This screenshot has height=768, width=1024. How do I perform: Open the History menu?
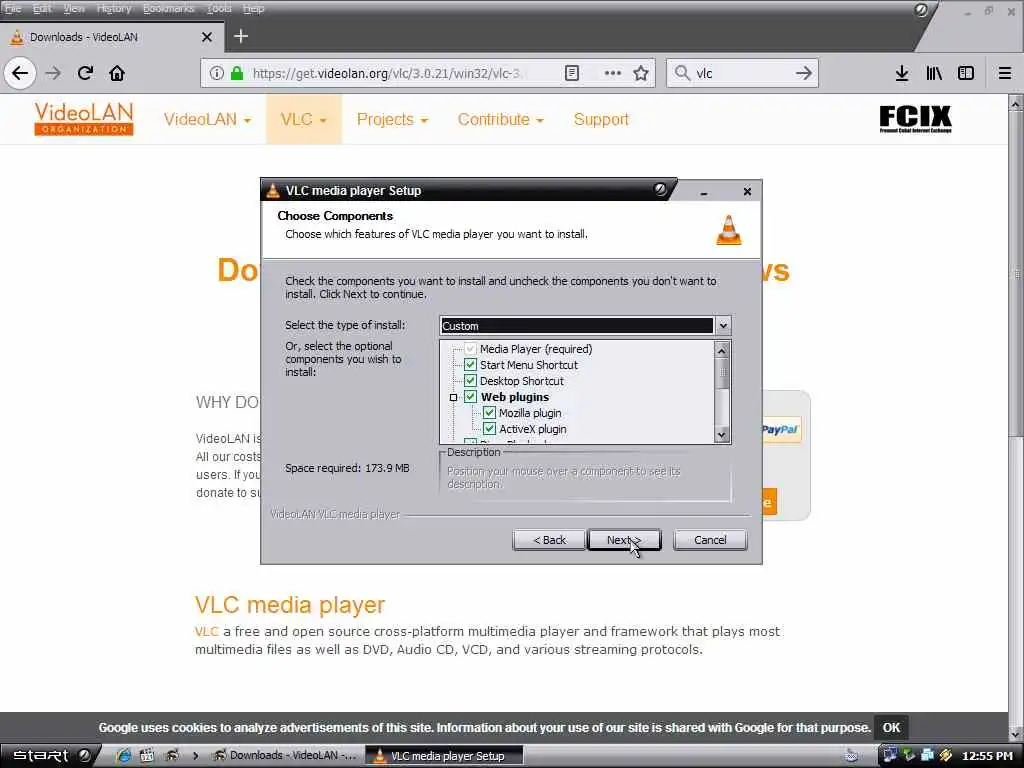[114, 8]
